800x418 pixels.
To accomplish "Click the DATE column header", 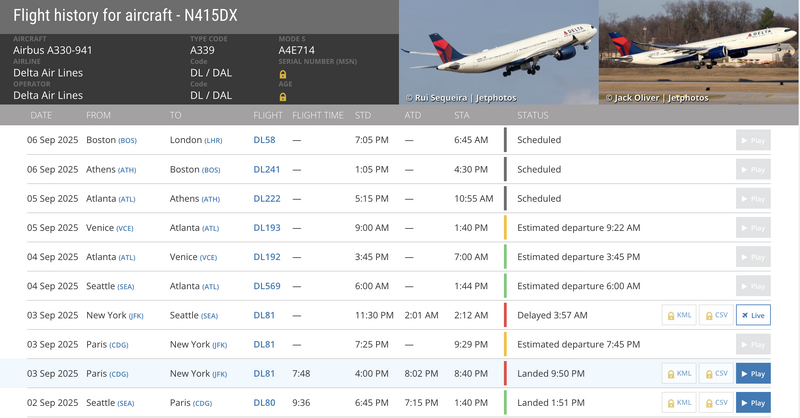I will (x=41, y=115).
